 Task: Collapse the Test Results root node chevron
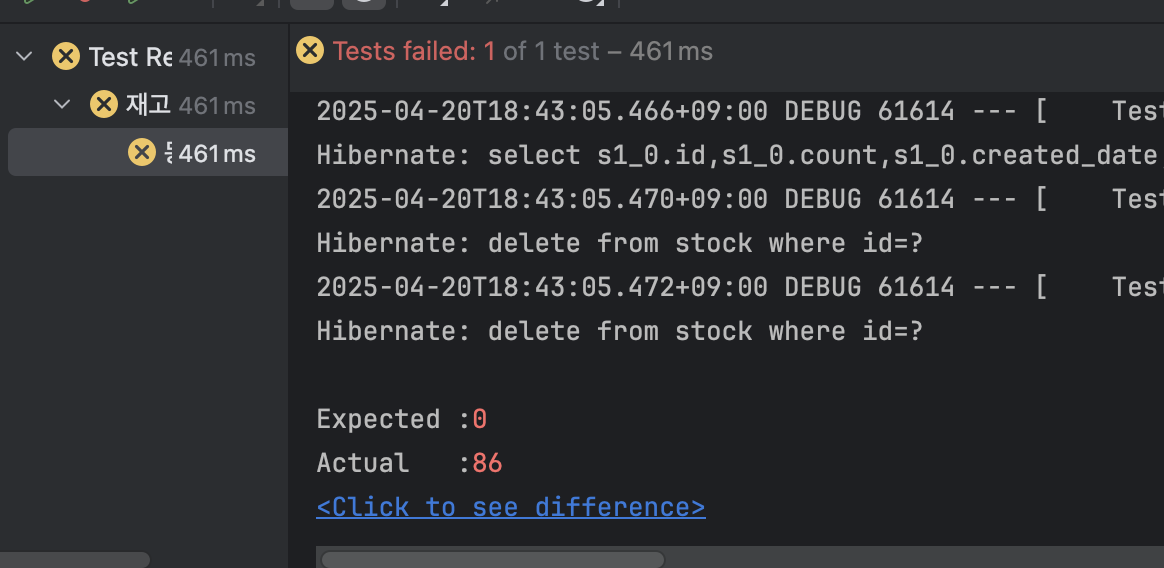pyautogui.click(x=24, y=56)
